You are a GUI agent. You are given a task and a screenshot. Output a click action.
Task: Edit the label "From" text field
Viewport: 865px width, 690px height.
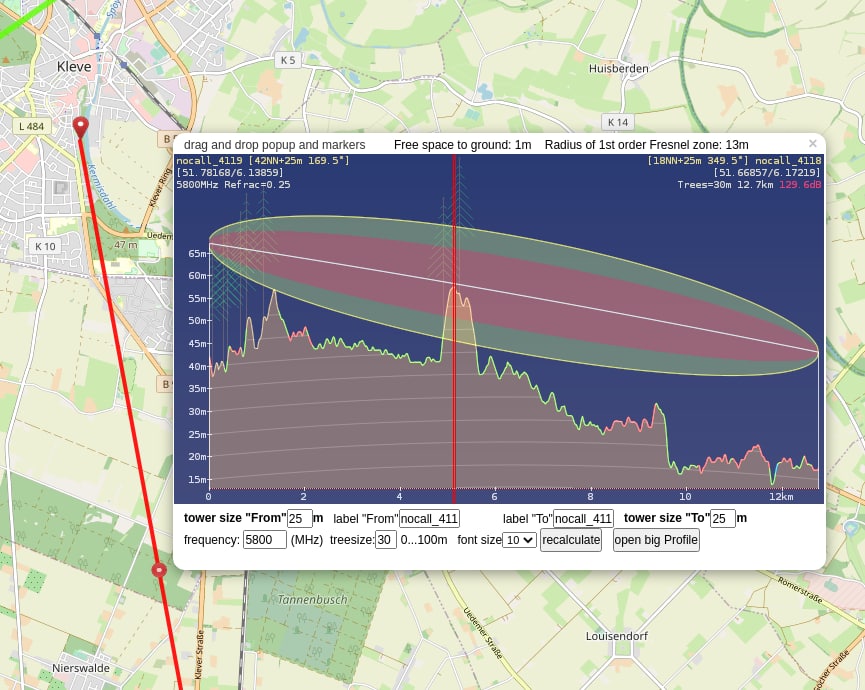pyautogui.click(x=429, y=519)
